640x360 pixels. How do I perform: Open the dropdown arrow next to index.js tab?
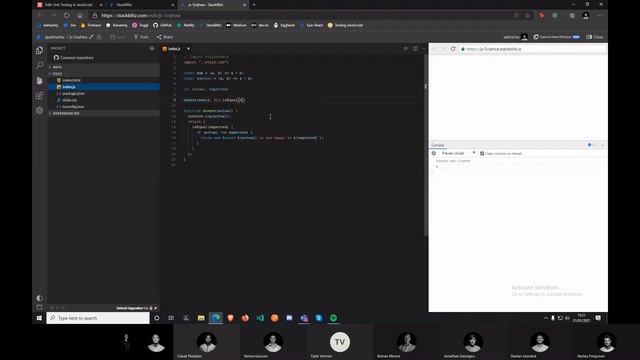pos(188,49)
